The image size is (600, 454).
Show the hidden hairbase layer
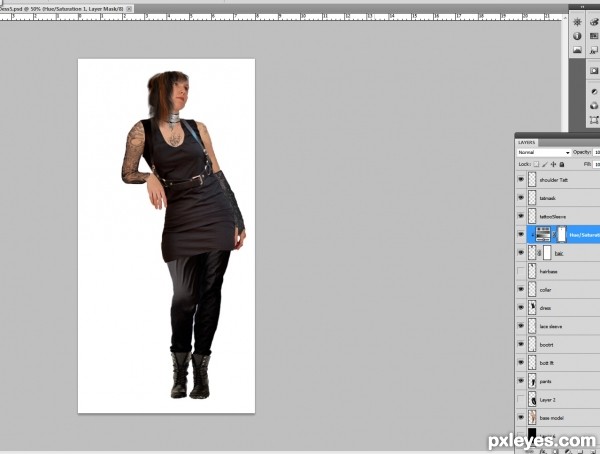point(521,271)
